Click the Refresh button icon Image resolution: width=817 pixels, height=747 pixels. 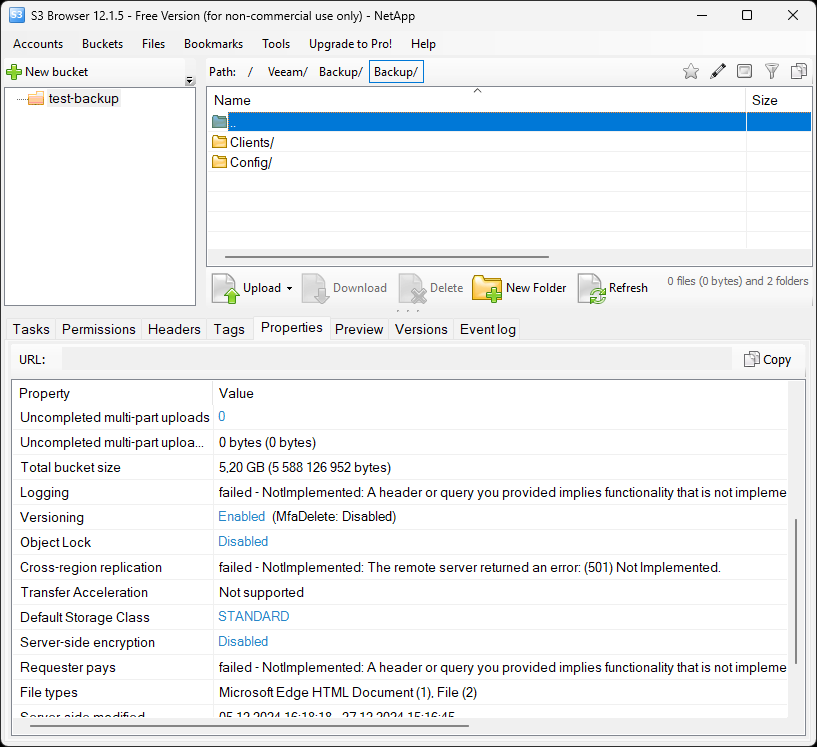point(591,288)
